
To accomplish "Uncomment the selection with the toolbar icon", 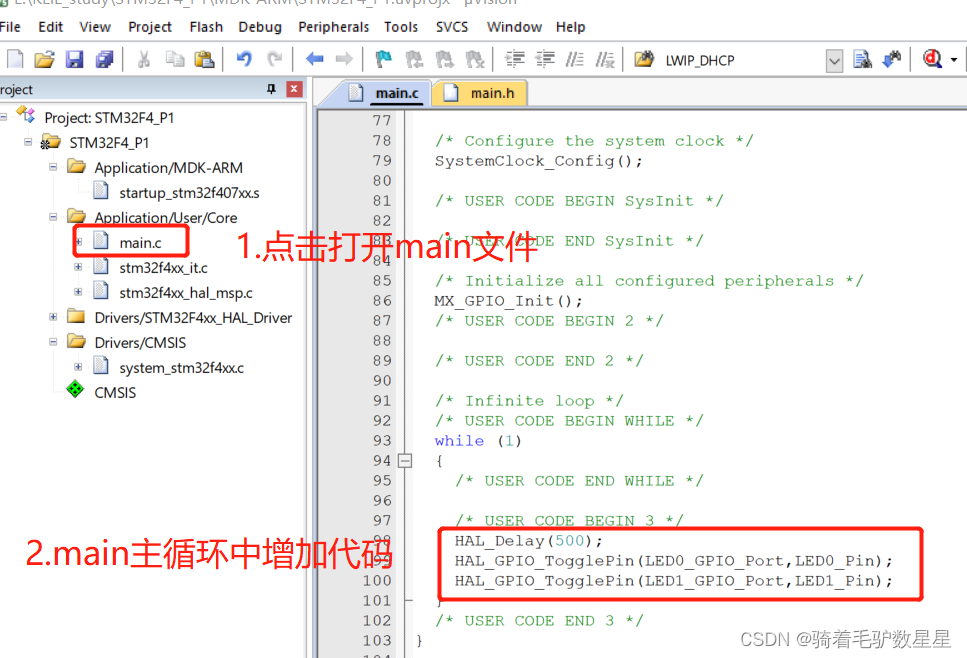I will (605, 59).
